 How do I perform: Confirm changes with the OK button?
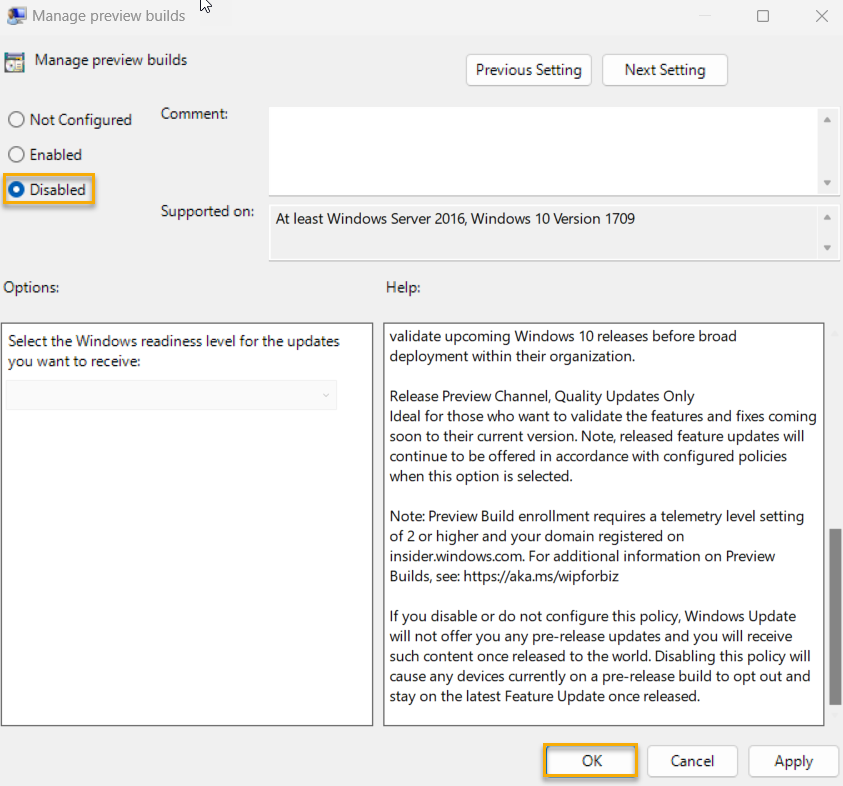click(590, 761)
